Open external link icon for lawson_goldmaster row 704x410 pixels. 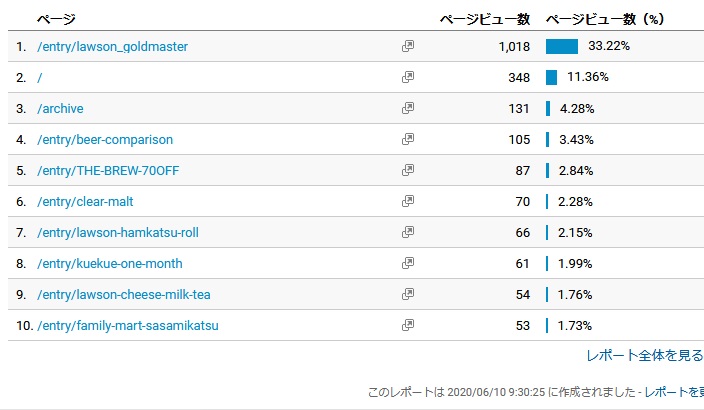[x=408, y=46]
